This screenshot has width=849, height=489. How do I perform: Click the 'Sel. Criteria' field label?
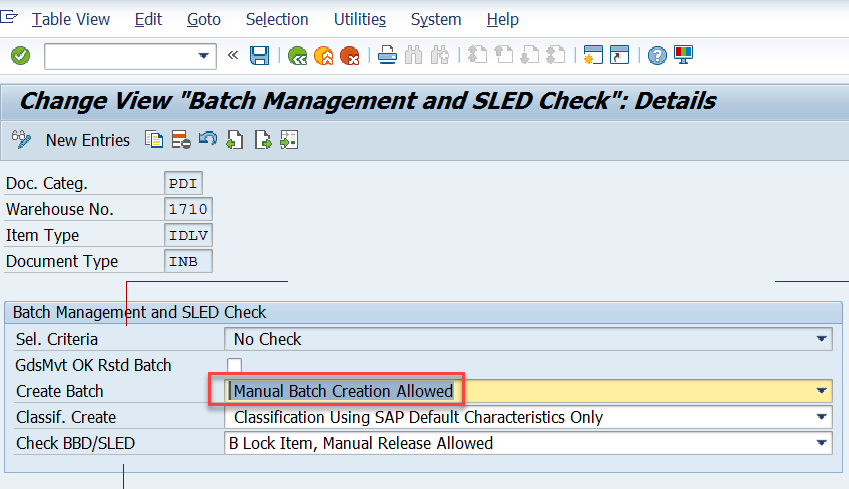point(57,339)
